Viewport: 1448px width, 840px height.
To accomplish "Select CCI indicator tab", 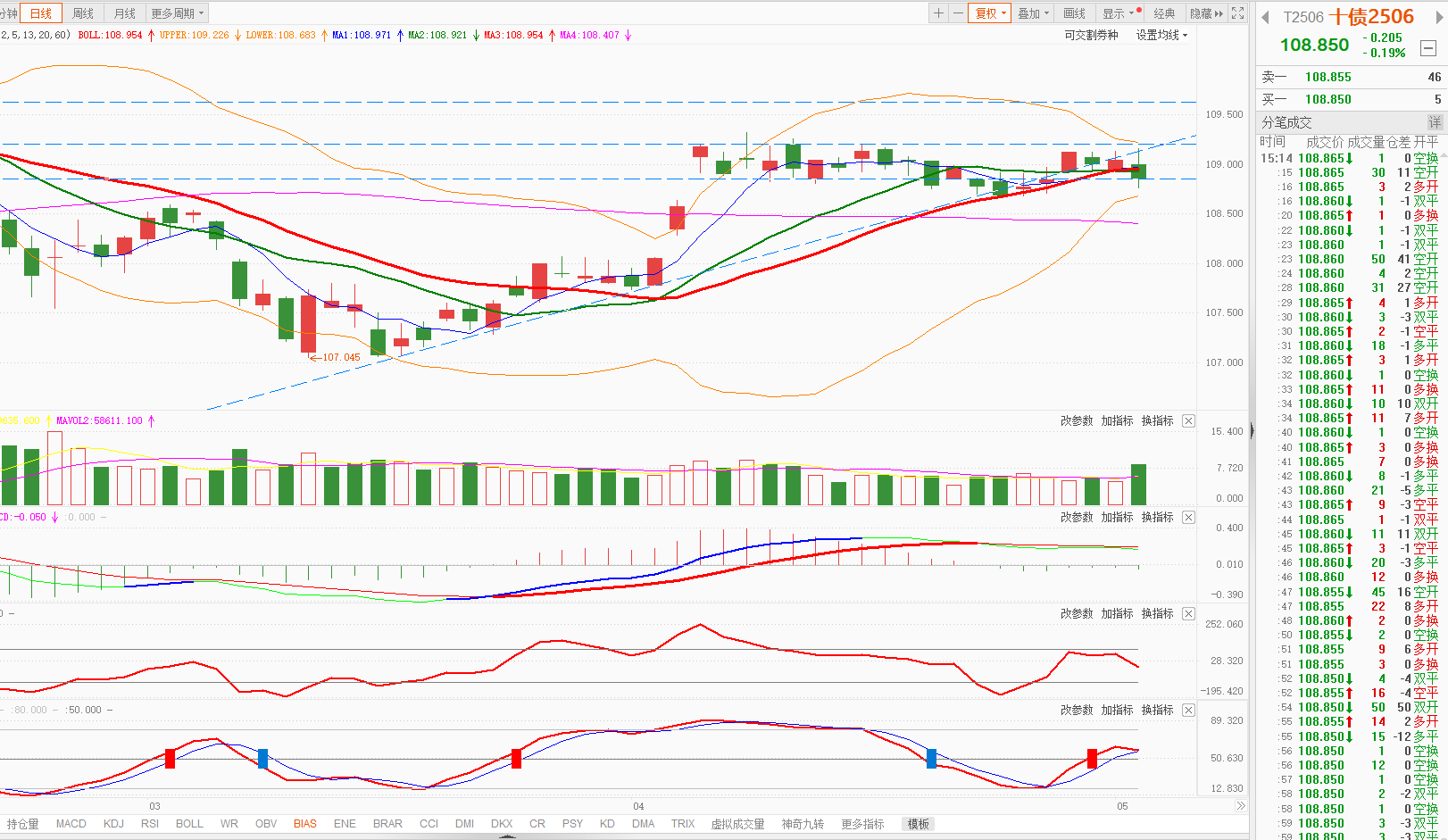I will (429, 824).
